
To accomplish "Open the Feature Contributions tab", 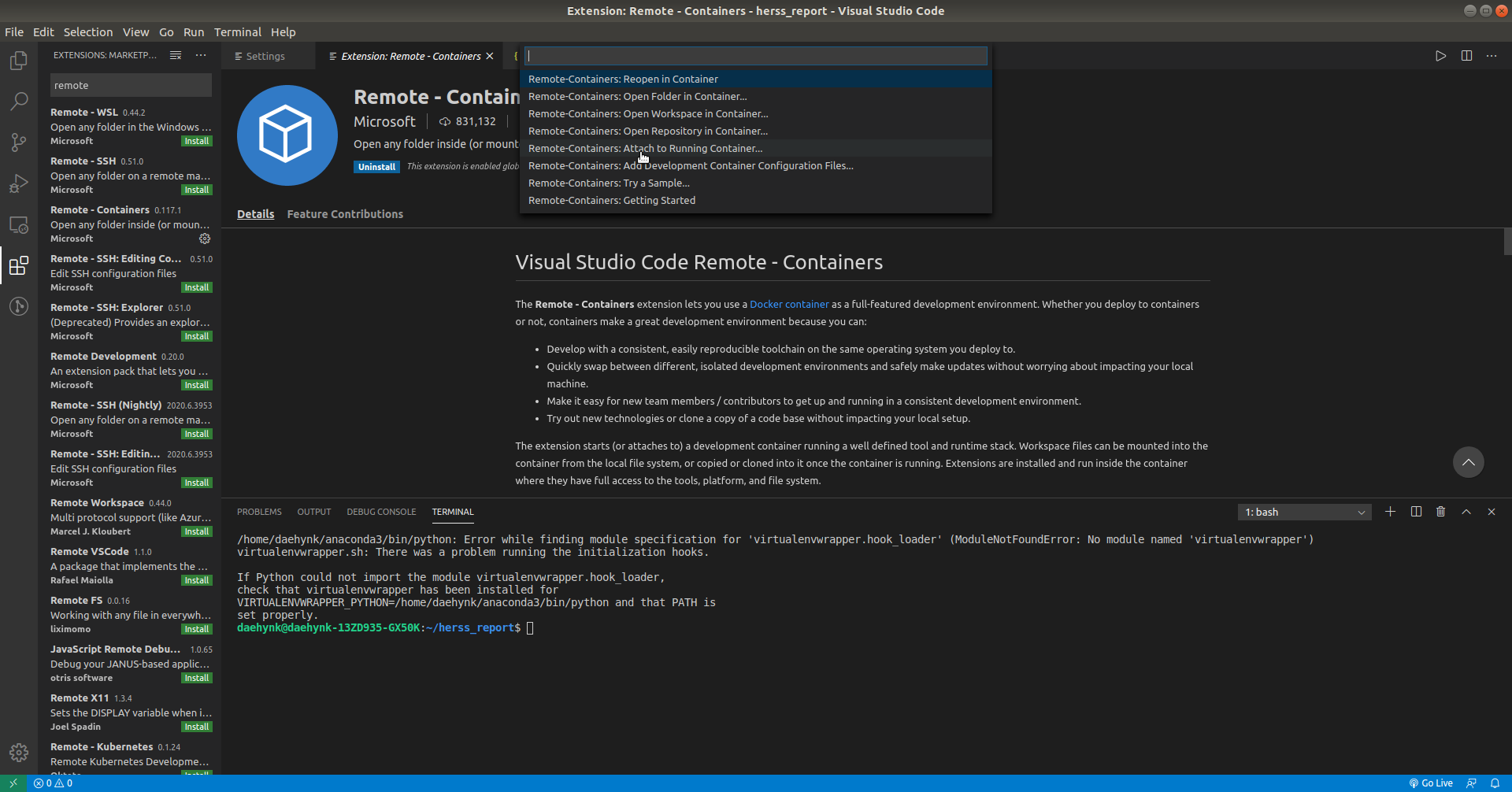I will coord(345,214).
